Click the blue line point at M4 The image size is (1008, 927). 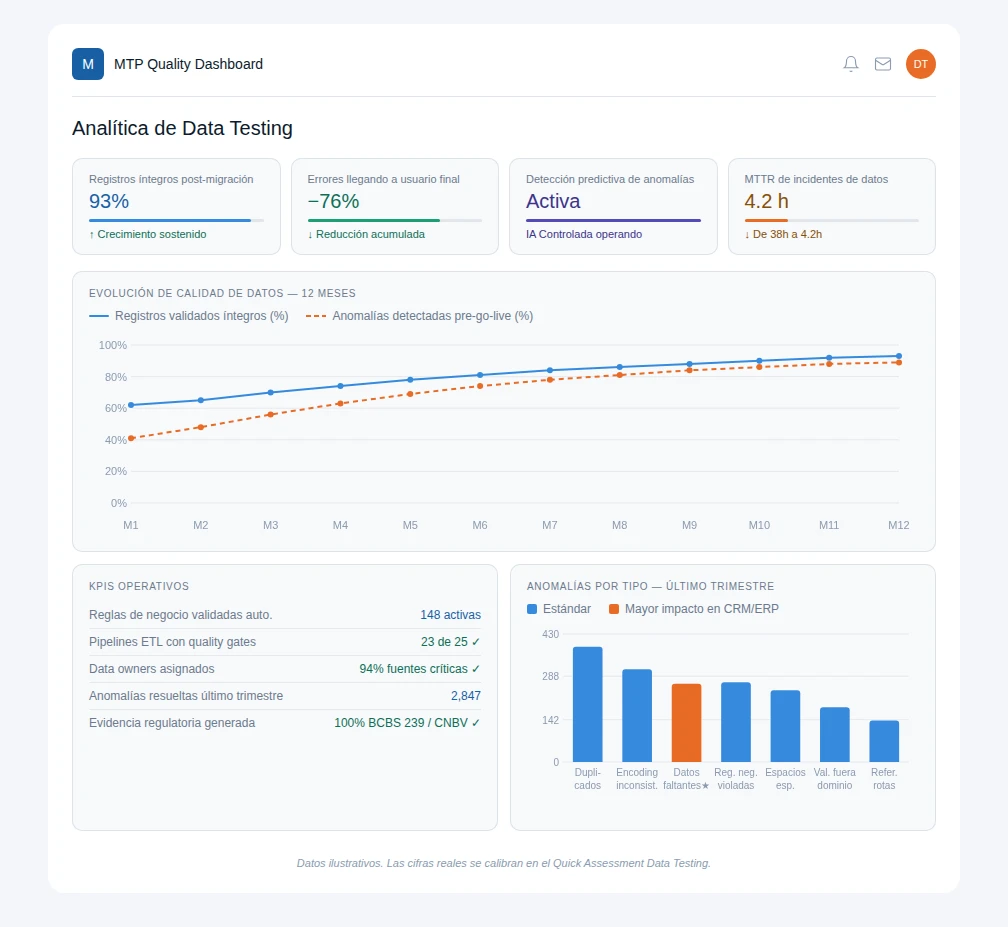[341, 386]
